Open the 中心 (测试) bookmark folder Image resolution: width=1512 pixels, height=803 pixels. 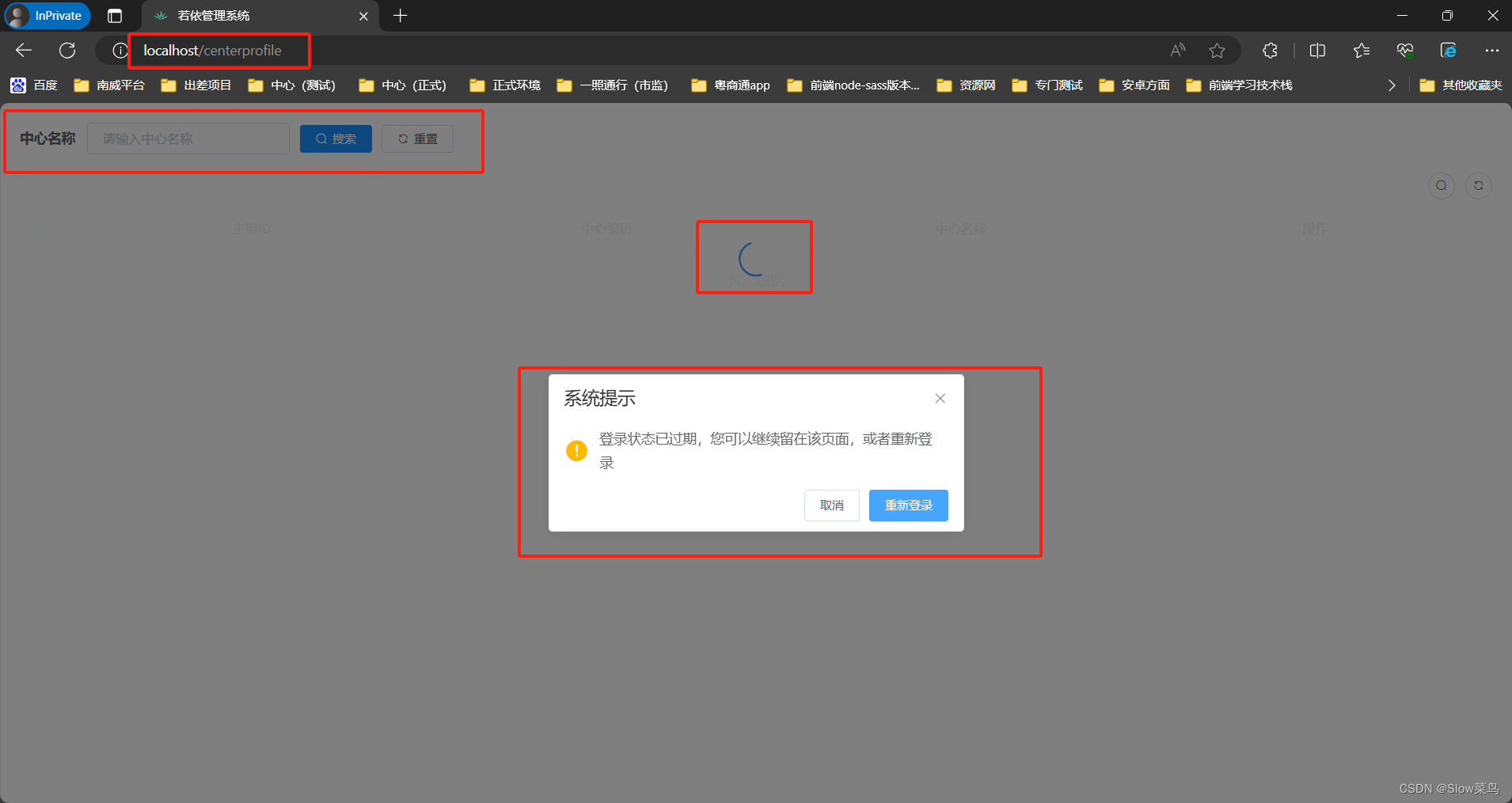(292, 85)
